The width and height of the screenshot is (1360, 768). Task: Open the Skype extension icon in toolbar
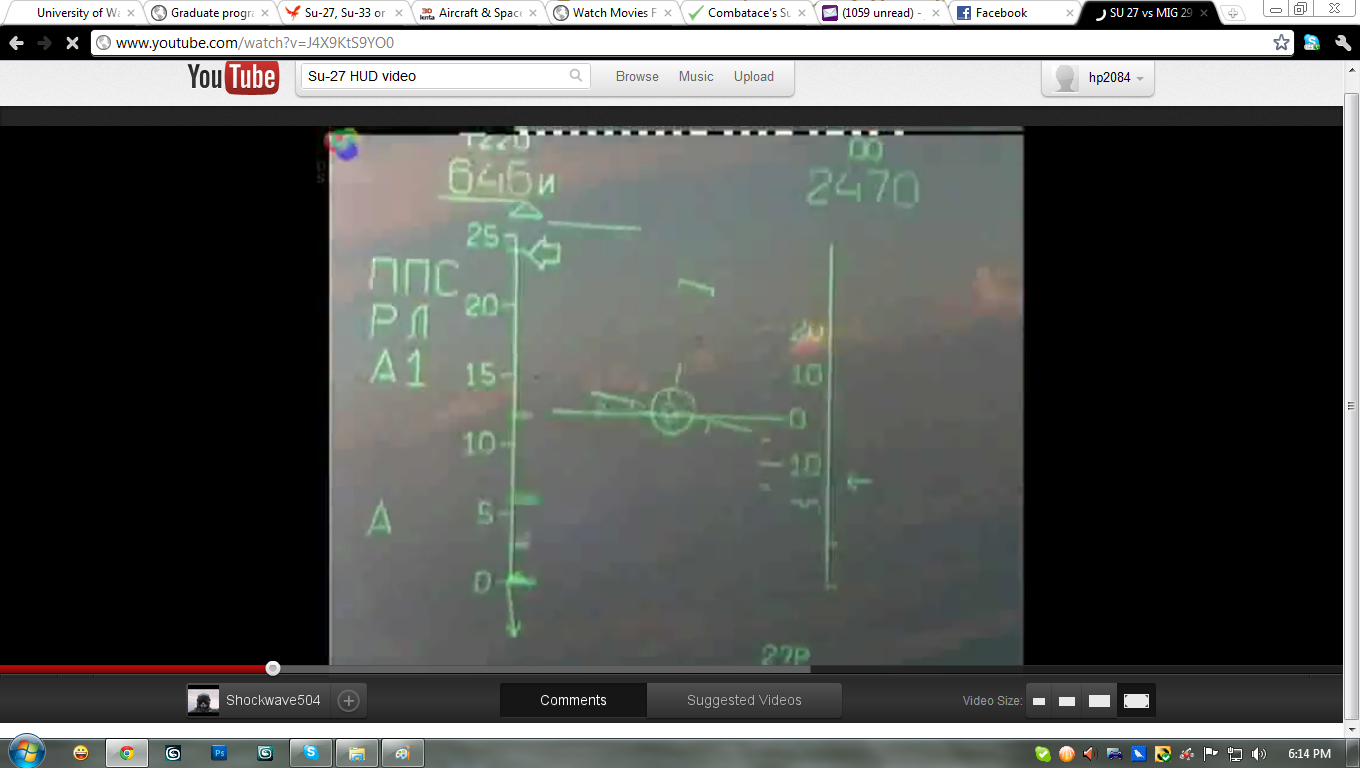[1312, 43]
